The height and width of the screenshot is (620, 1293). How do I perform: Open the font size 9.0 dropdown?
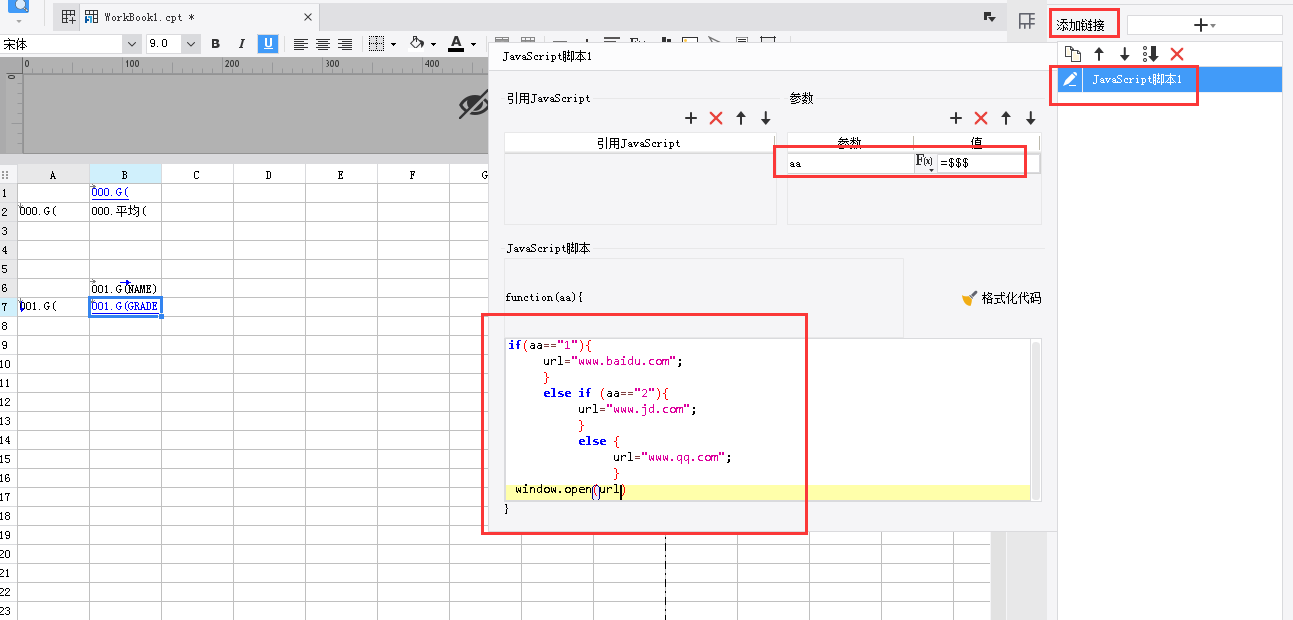[x=190, y=44]
